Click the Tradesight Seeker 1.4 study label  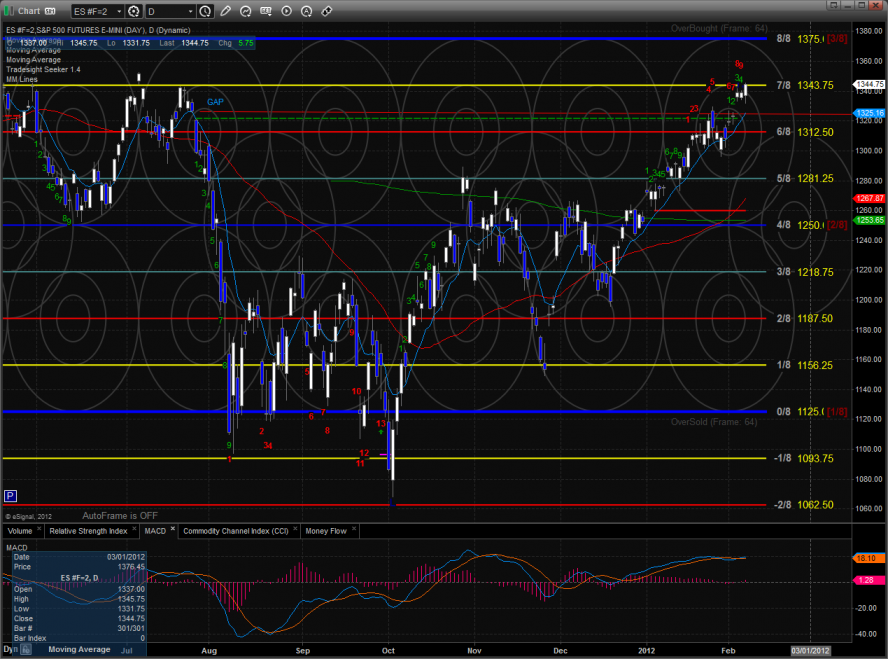(x=43, y=70)
